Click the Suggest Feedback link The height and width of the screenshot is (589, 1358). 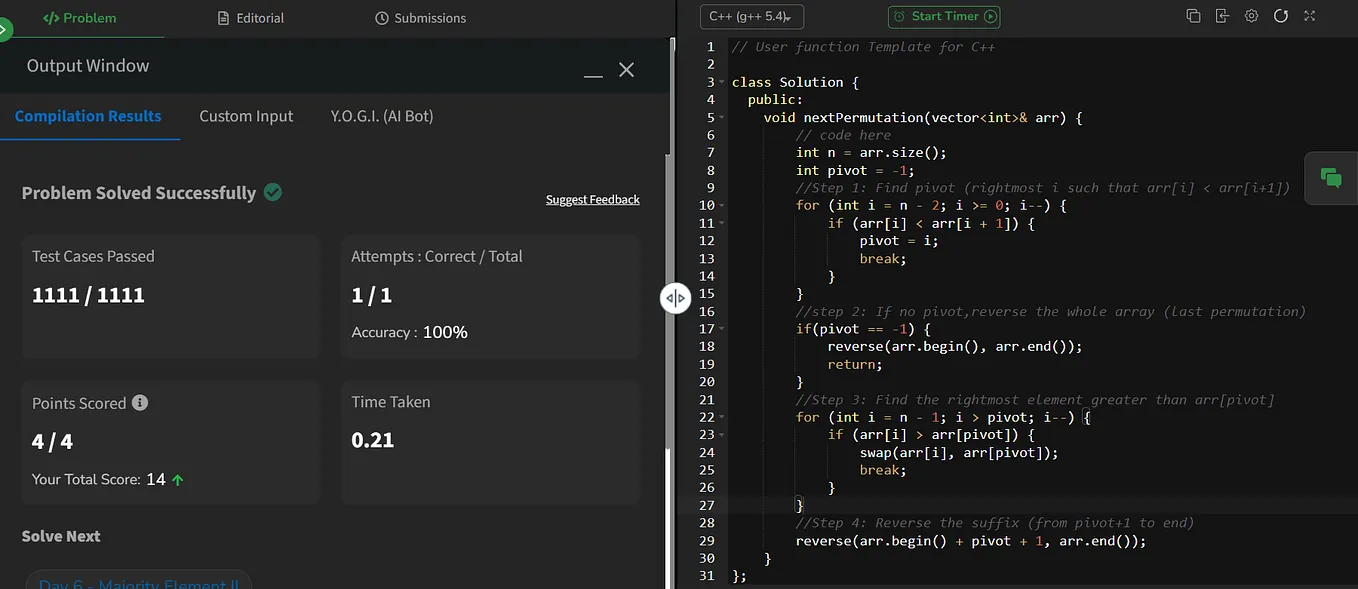click(x=592, y=199)
